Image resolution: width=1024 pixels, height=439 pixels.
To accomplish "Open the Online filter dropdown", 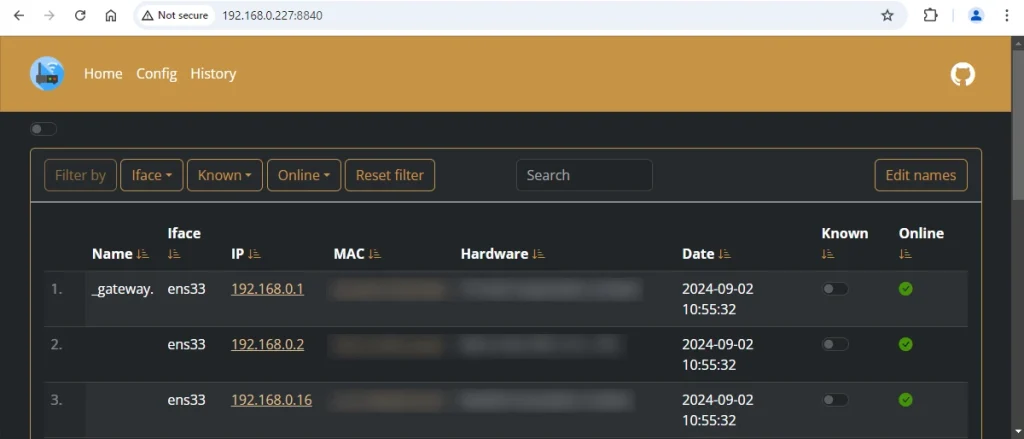I will click(x=304, y=175).
